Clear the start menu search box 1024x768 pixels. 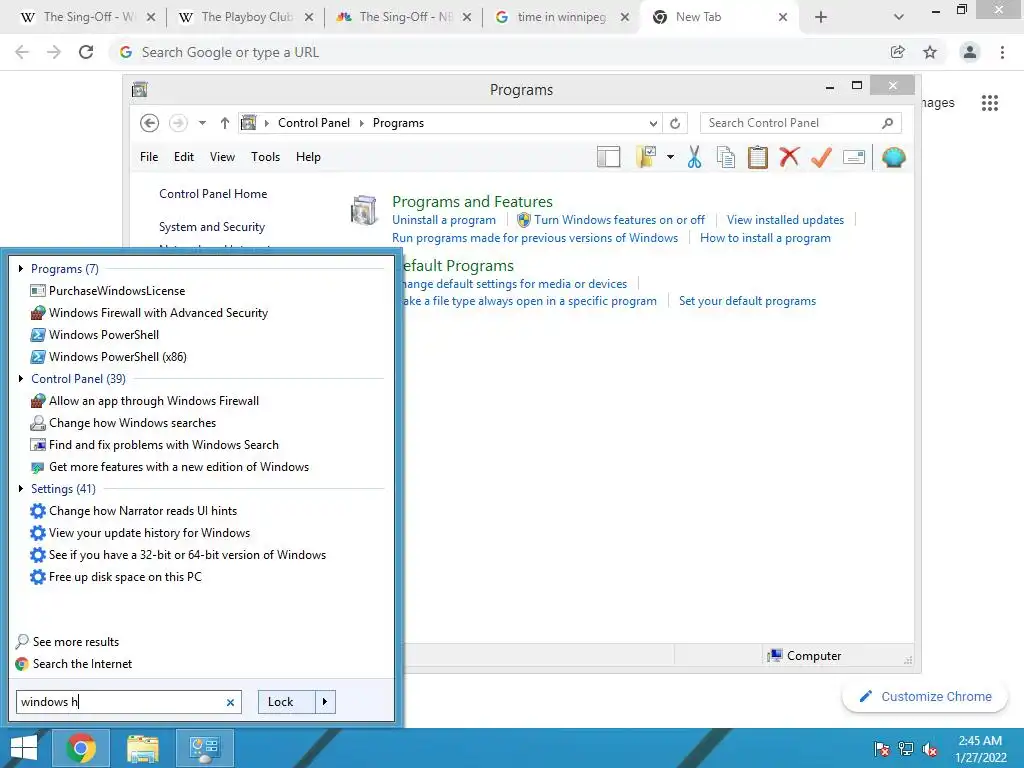tap(230, 703)
